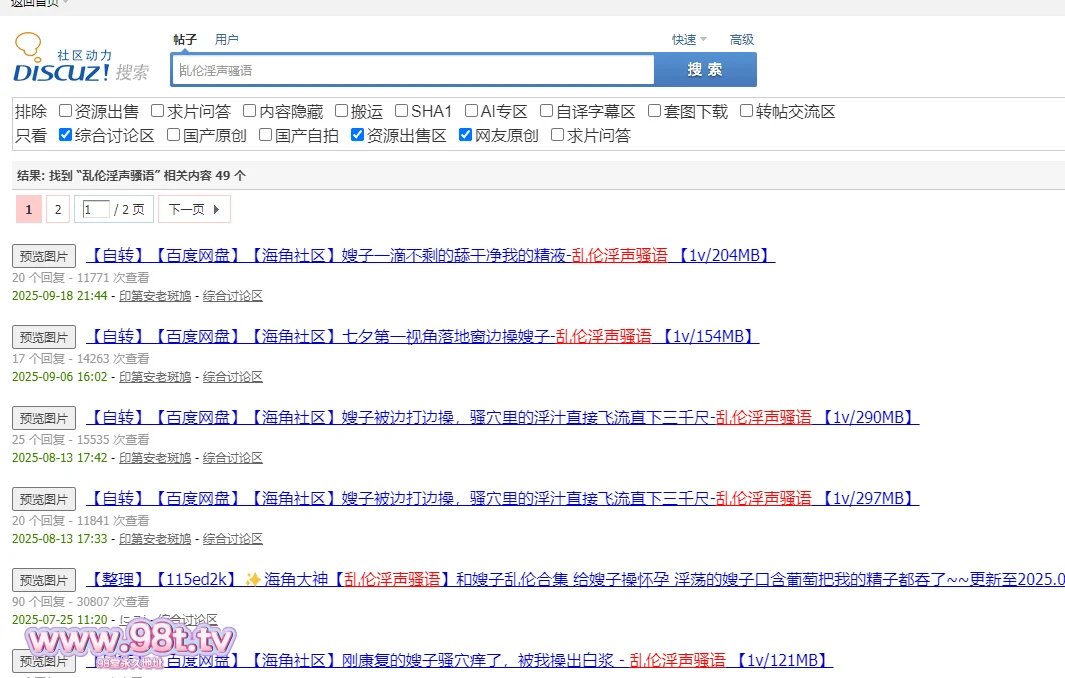This screenshot has height=678, width=1065.
Task: Click the page number jump box
Action: click(x=96, y=209)
